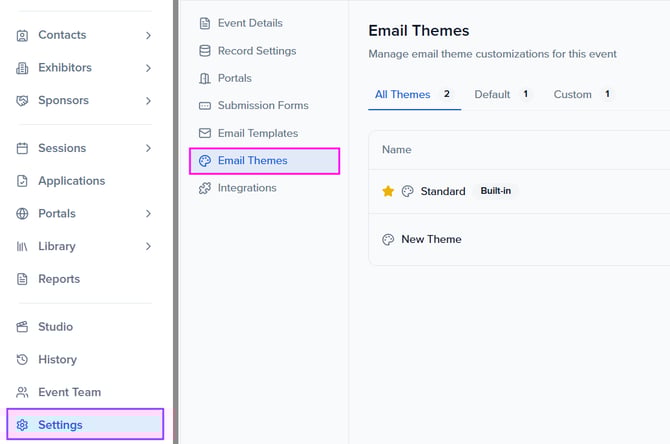Click the Studio clapperboard icon
670x444 pixels.
click(22, 327)
